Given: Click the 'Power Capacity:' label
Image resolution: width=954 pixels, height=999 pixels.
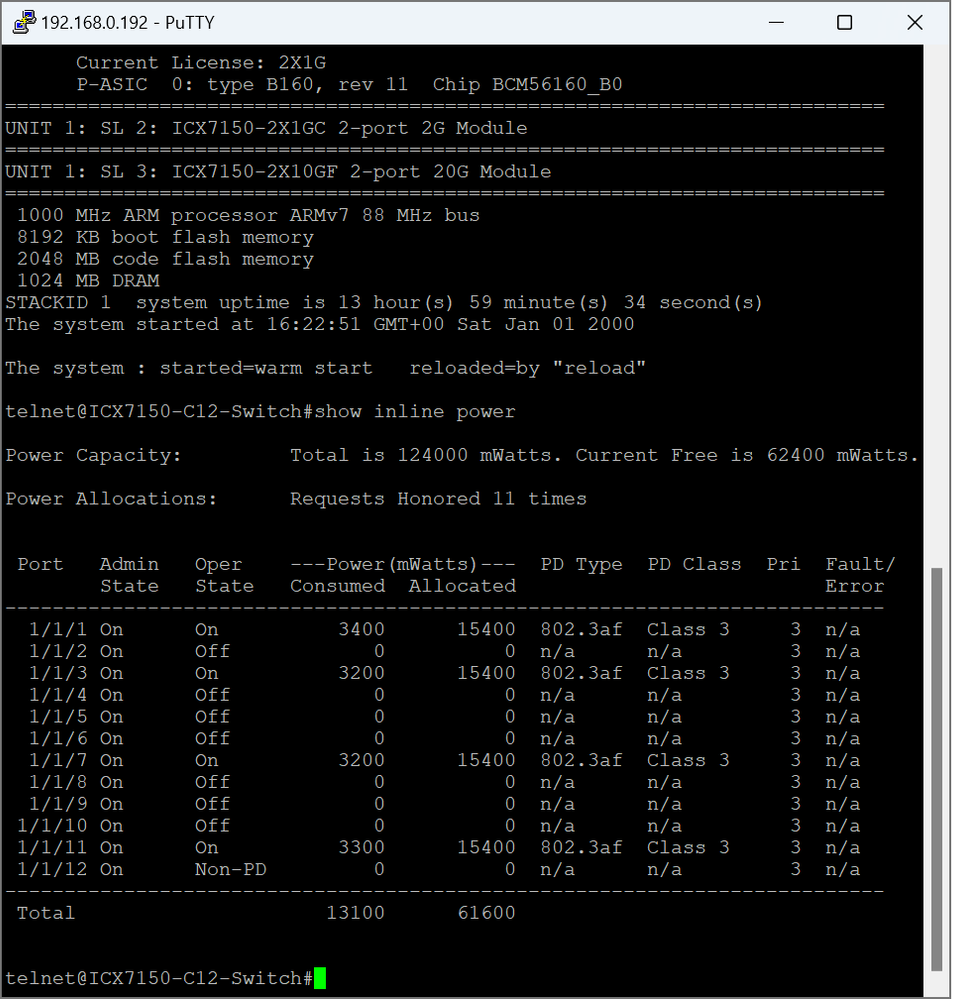Looking at the screenshot, I should coord(94,456).
